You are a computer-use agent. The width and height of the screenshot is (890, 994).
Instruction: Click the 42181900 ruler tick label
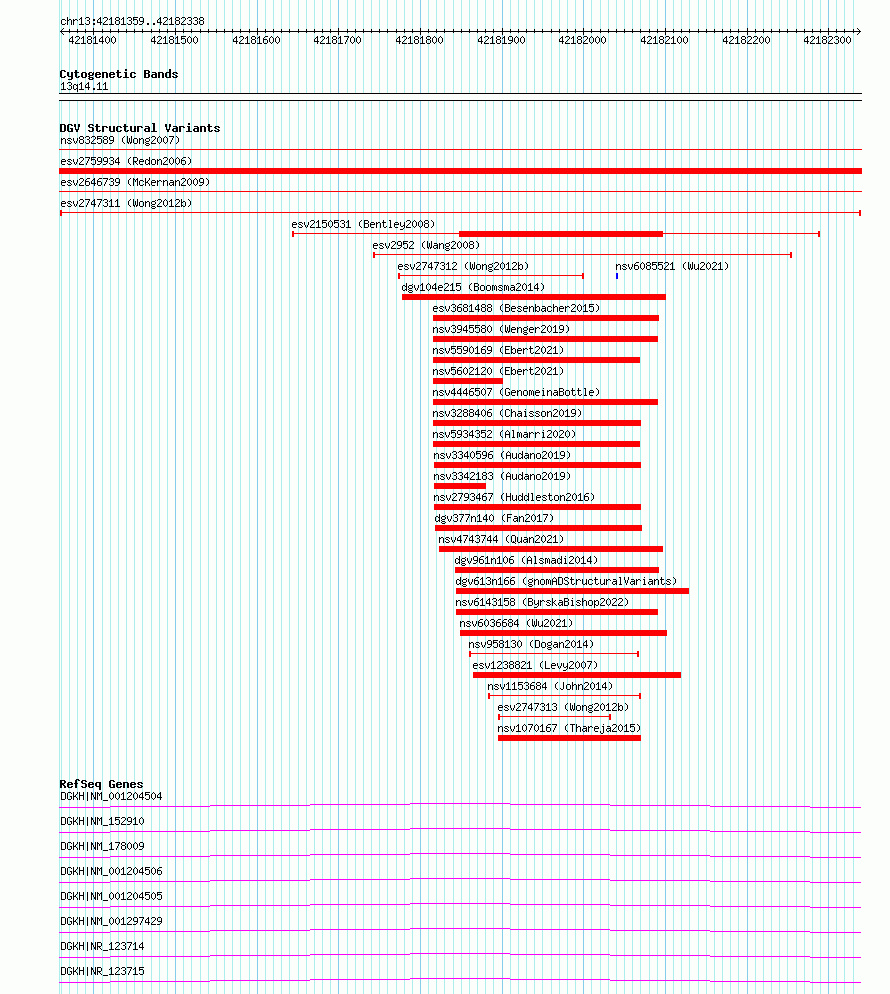pos(501,40)
